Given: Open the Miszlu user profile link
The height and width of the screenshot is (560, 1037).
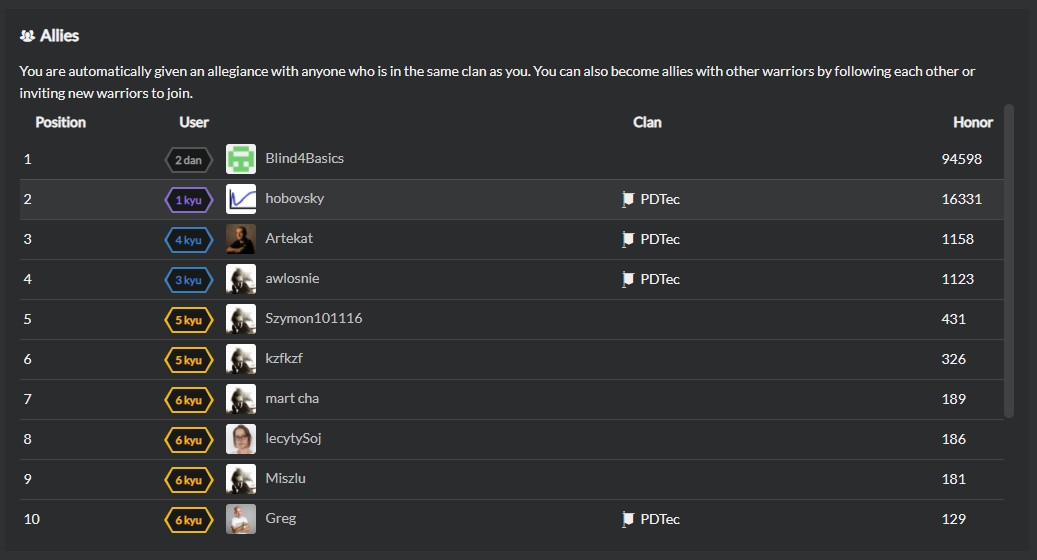Looking at the screenshot, I should [x=285, y=479].
